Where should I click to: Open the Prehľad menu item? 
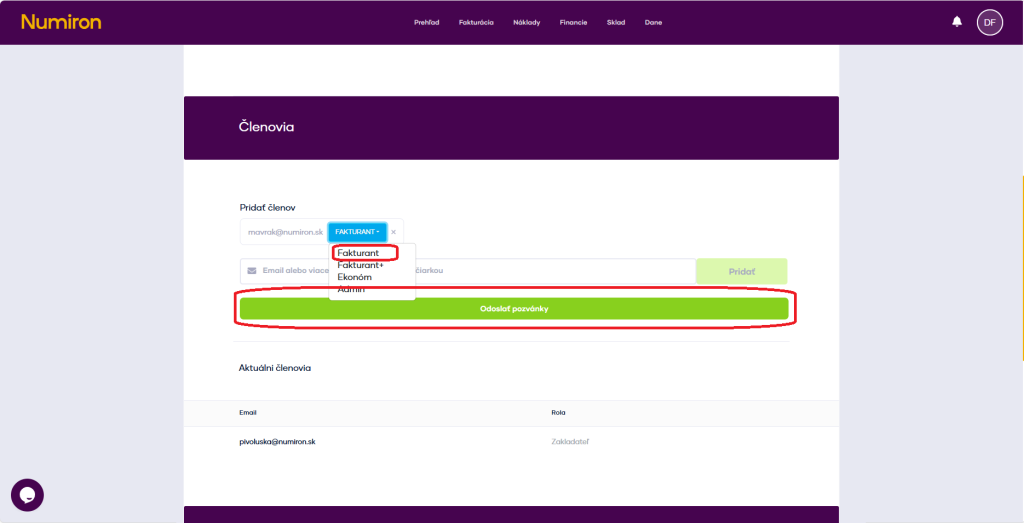point(427,22)
